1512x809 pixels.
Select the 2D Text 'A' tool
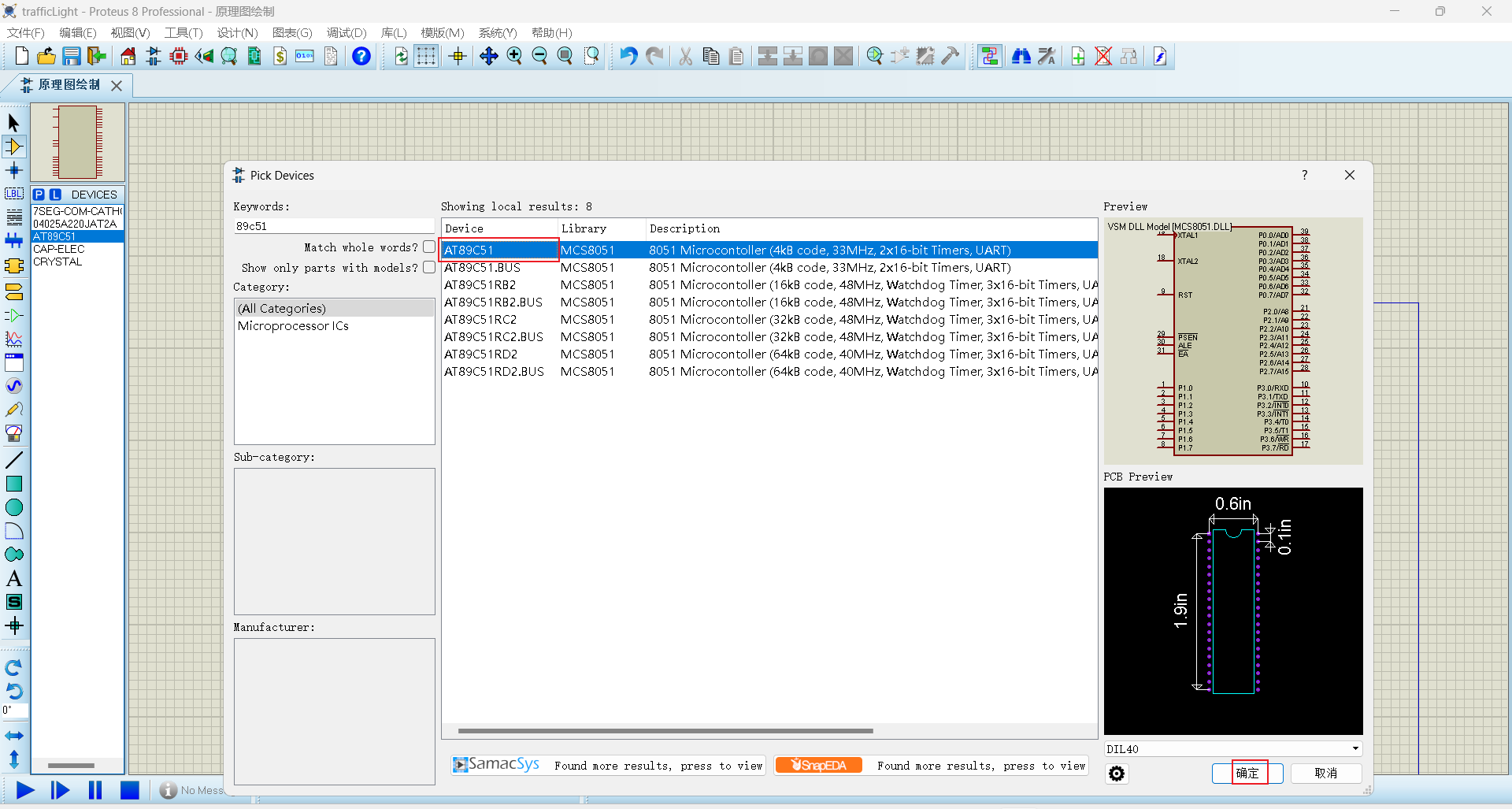tap(14, 578)
